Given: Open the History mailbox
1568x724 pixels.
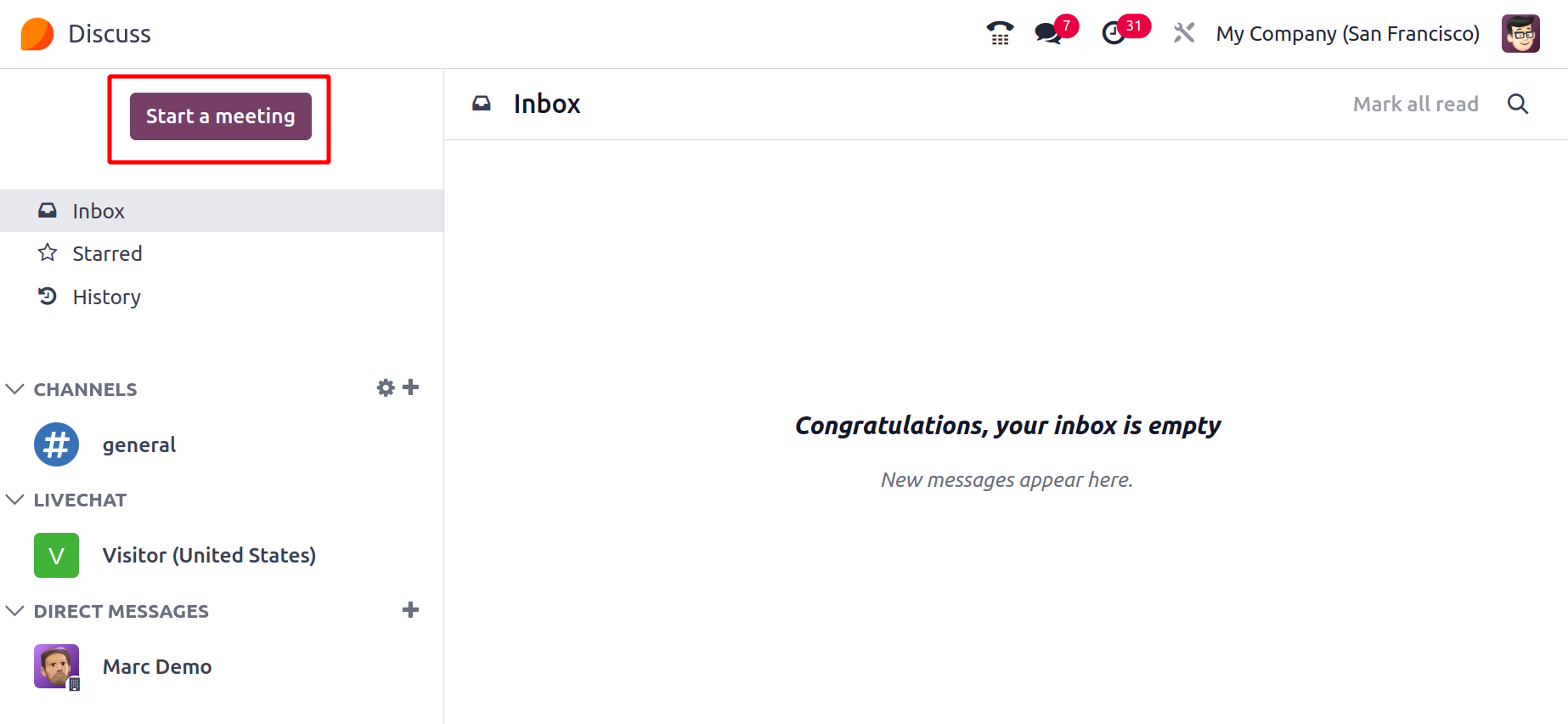Looking at the screenshot, I should point(106,297).
